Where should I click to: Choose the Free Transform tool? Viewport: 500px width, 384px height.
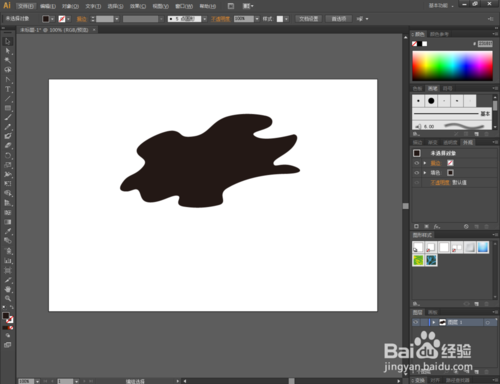tap(8, 184)
